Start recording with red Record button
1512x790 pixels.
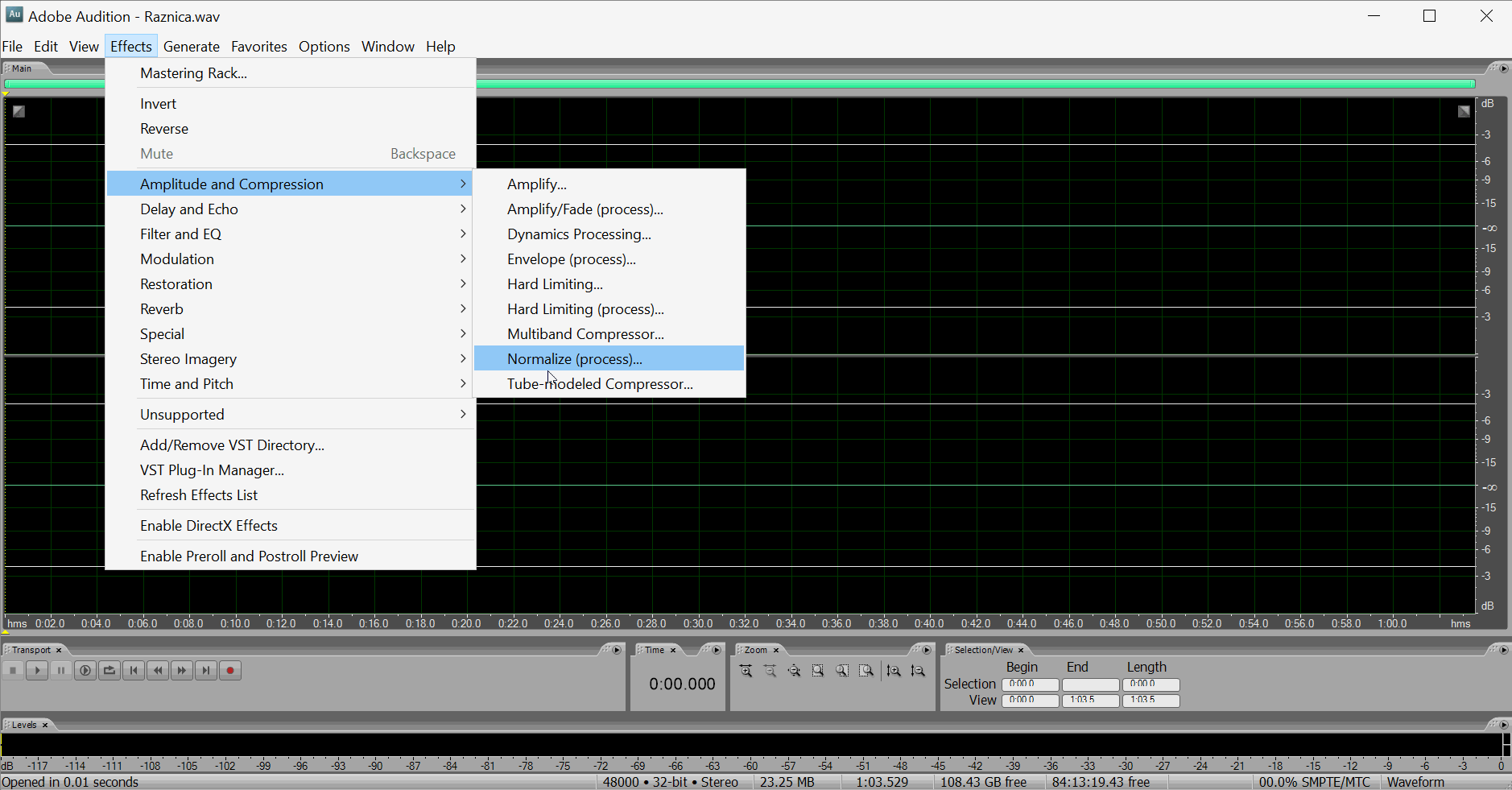pyautogui.click(x=230, y=670)
